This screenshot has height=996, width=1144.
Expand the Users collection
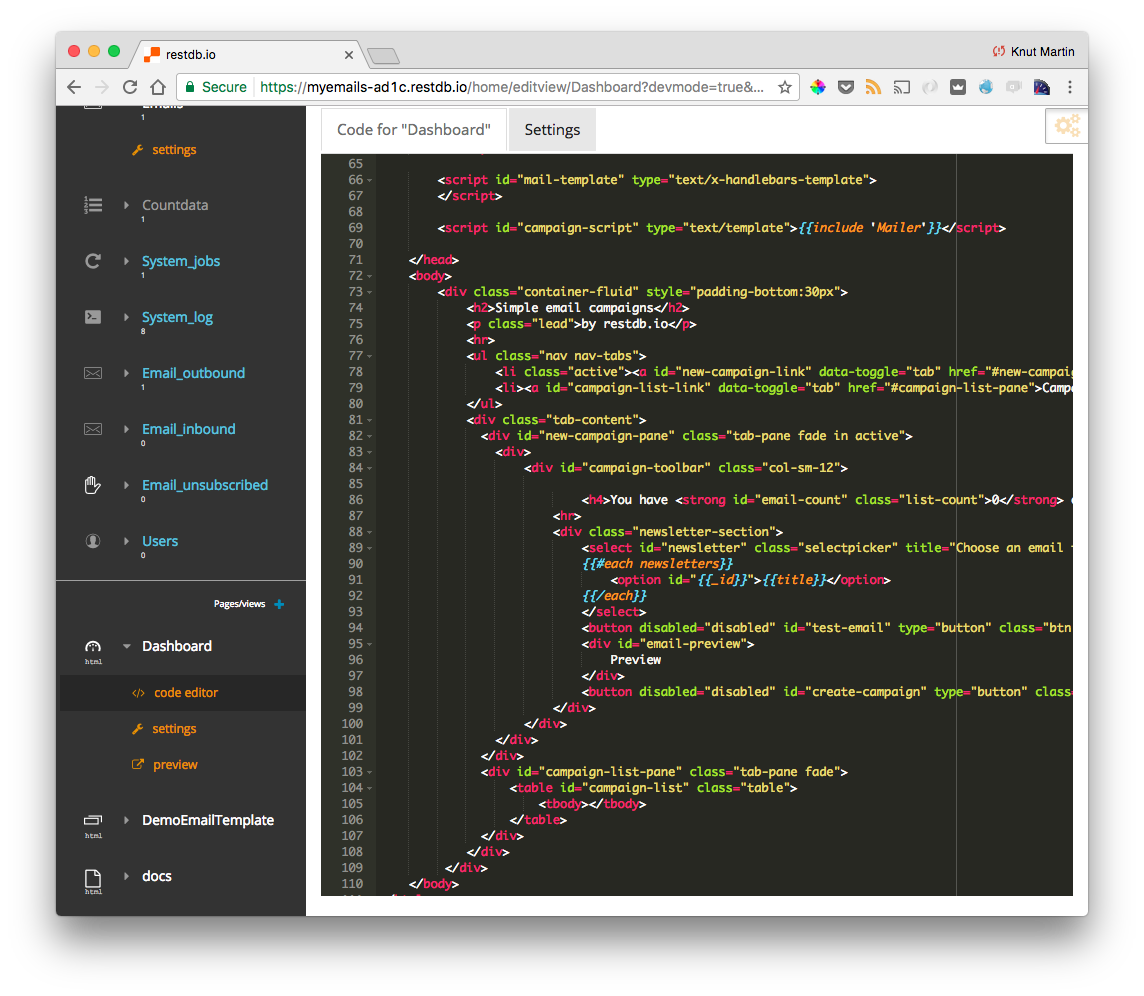click(x=126, y=541)
